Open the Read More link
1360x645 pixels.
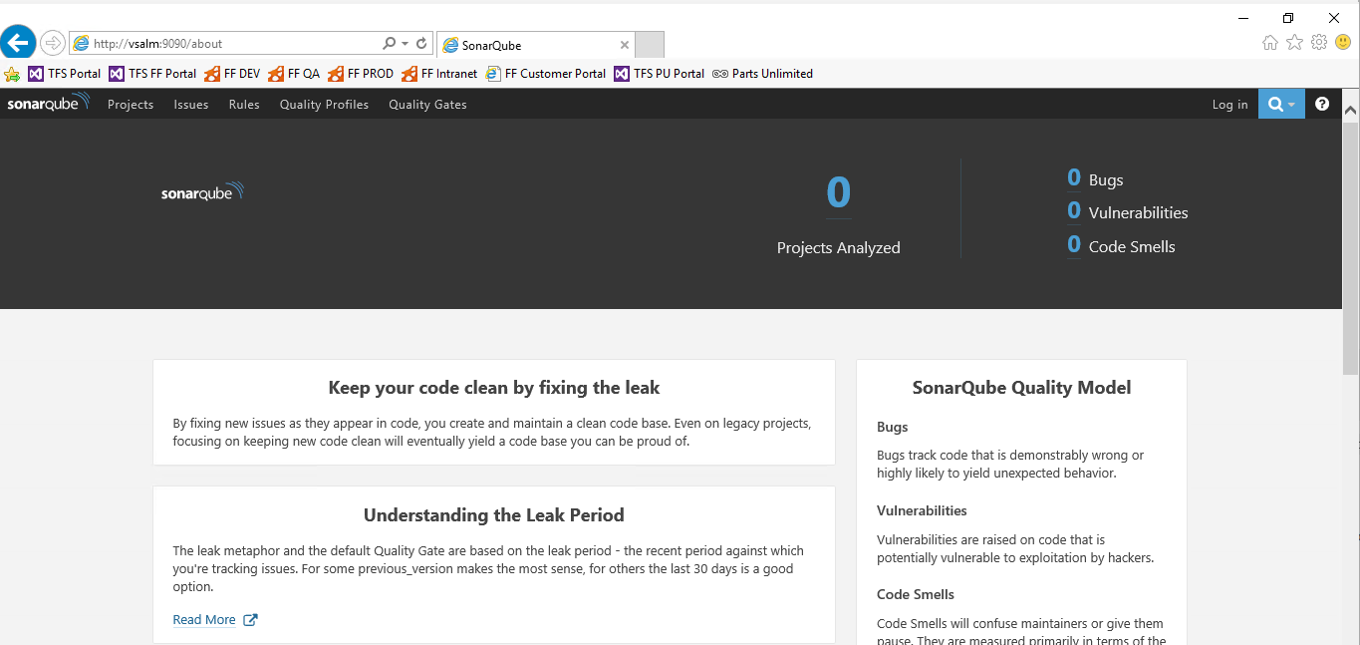tap(204, 620)
